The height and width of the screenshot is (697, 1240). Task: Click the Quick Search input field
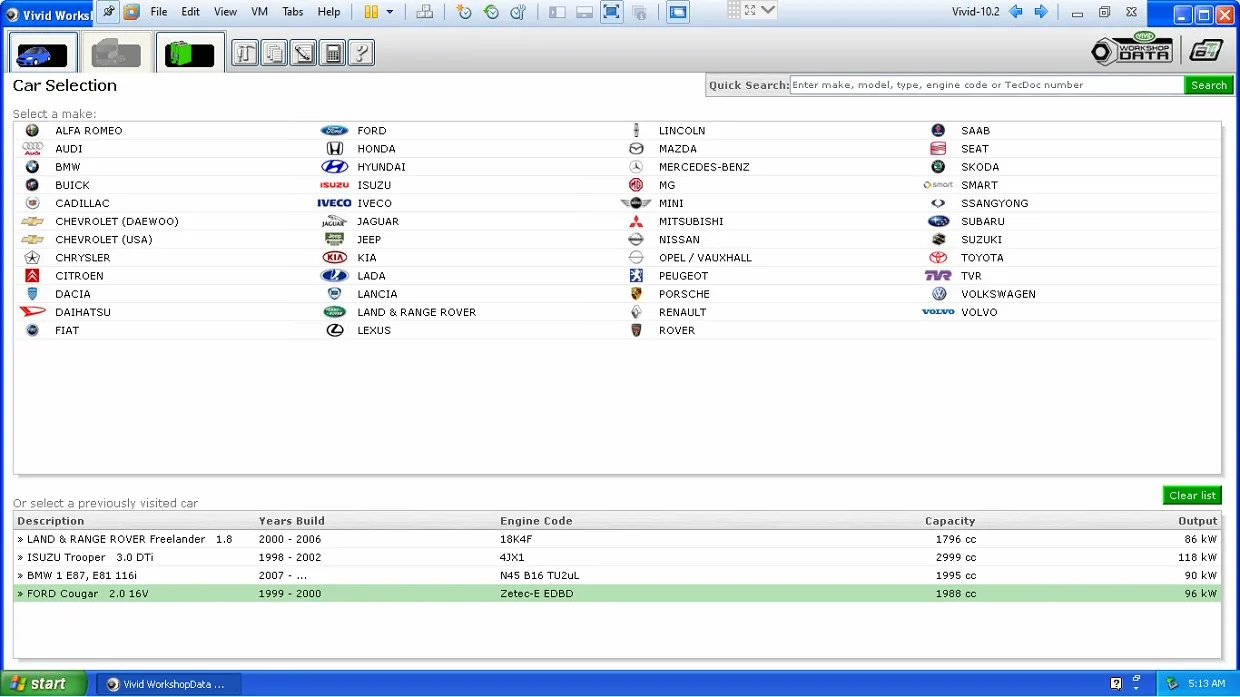(x=987, y=85)
